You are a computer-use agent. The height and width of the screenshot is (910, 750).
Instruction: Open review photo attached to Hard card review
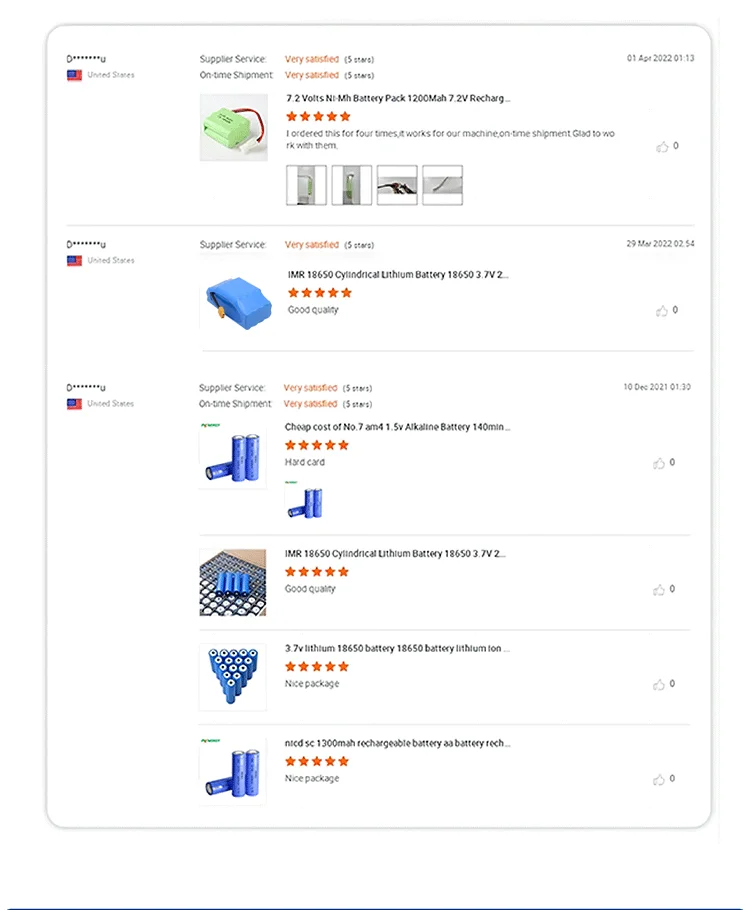(x=304, y=500)
